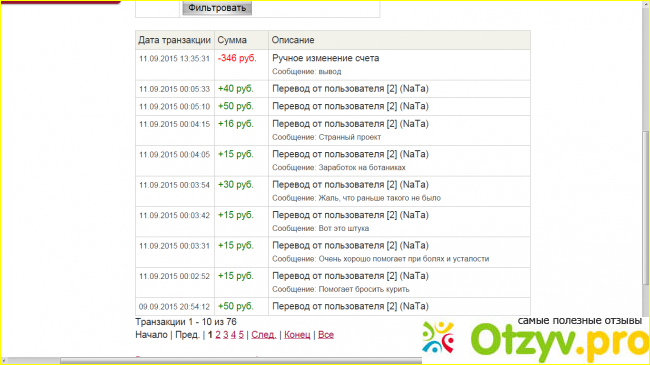The width and height of the screenshot is (650, 365).
Task: Go to transactions page 2
Action: click(218, 335)
